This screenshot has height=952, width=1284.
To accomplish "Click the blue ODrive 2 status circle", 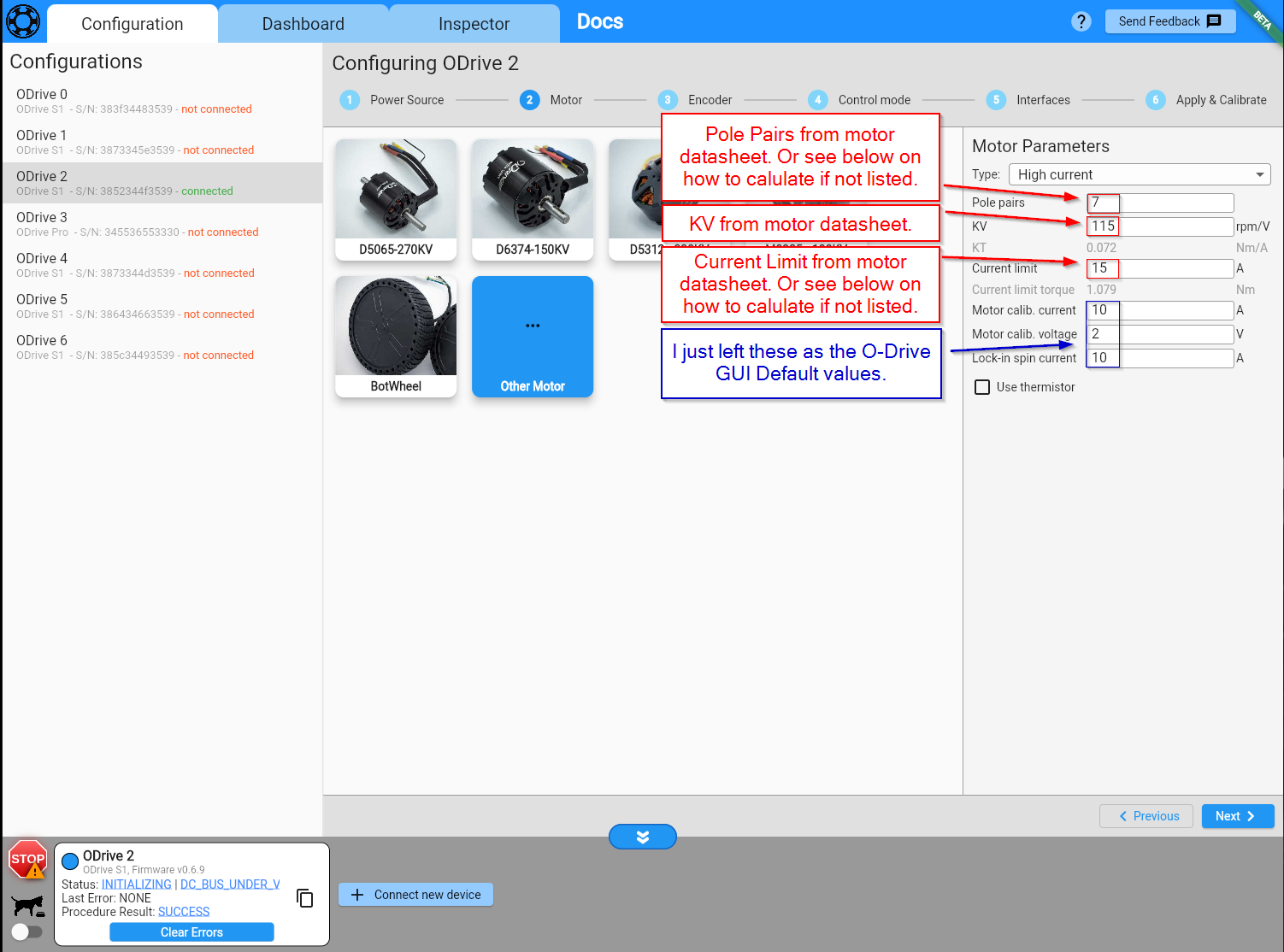I will (70, 861).
